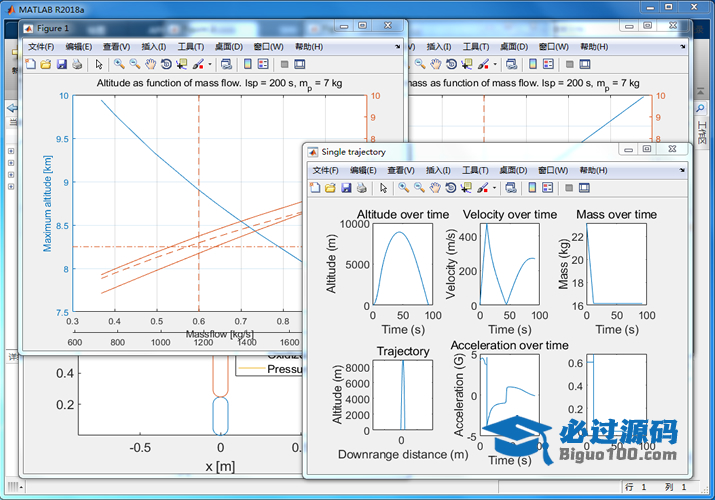Hide Plot Tools in Single trajectory toolbar
Viewport: 715px width, 500px height.
pos(569,188)
